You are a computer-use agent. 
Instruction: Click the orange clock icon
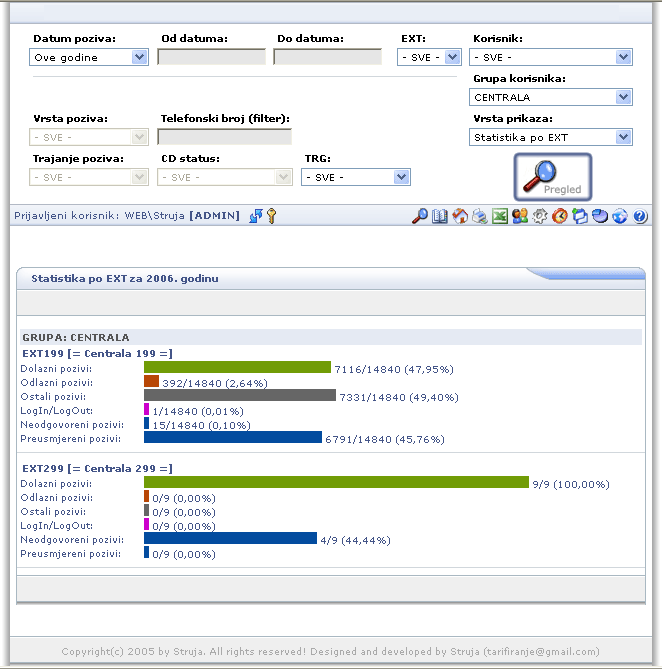(560, 216)
